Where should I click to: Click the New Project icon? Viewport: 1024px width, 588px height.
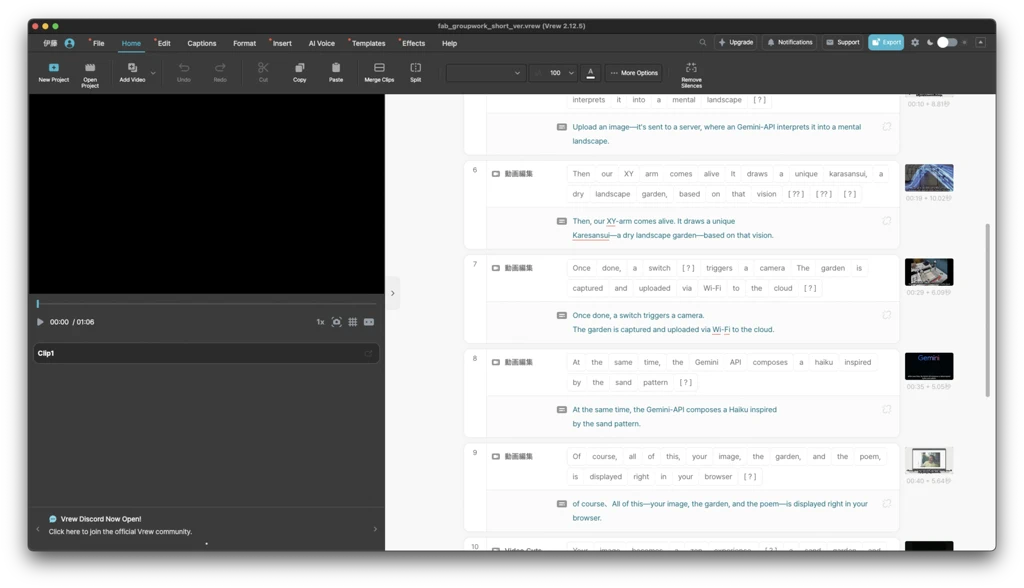point(54,67)
